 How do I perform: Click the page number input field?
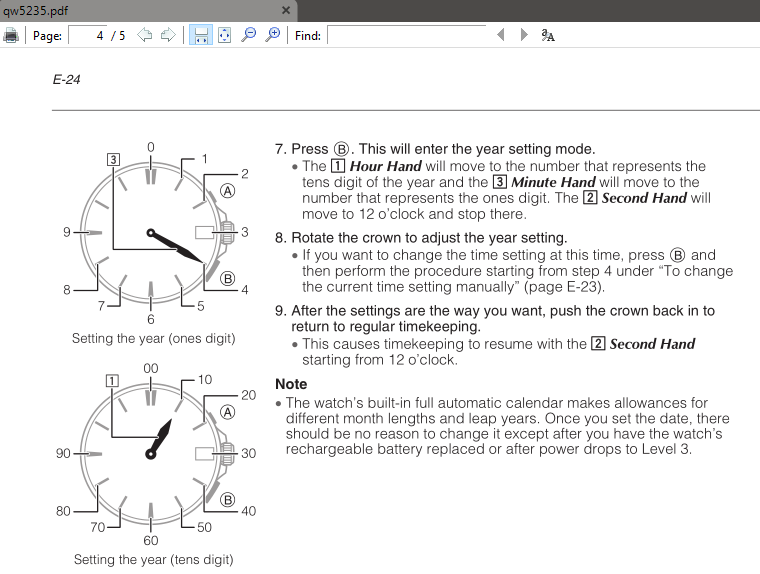click(x=88, y=35)
